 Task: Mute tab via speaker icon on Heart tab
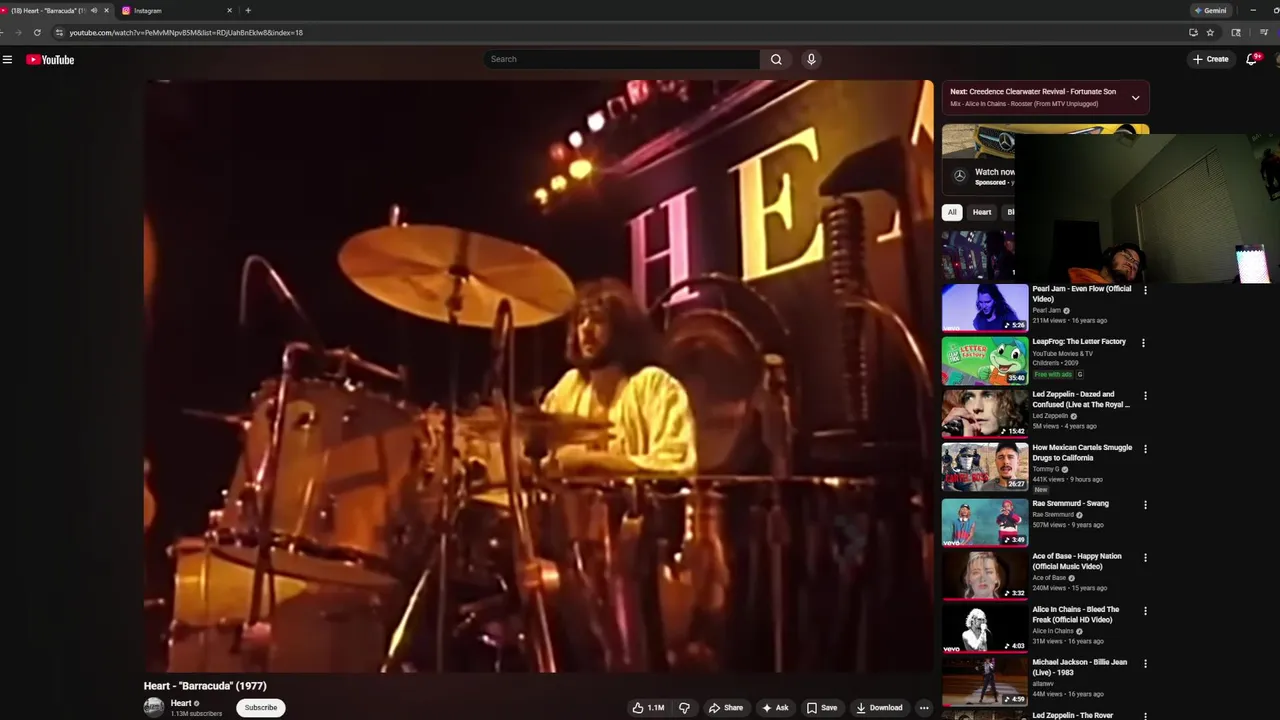(x=94, y=10)
